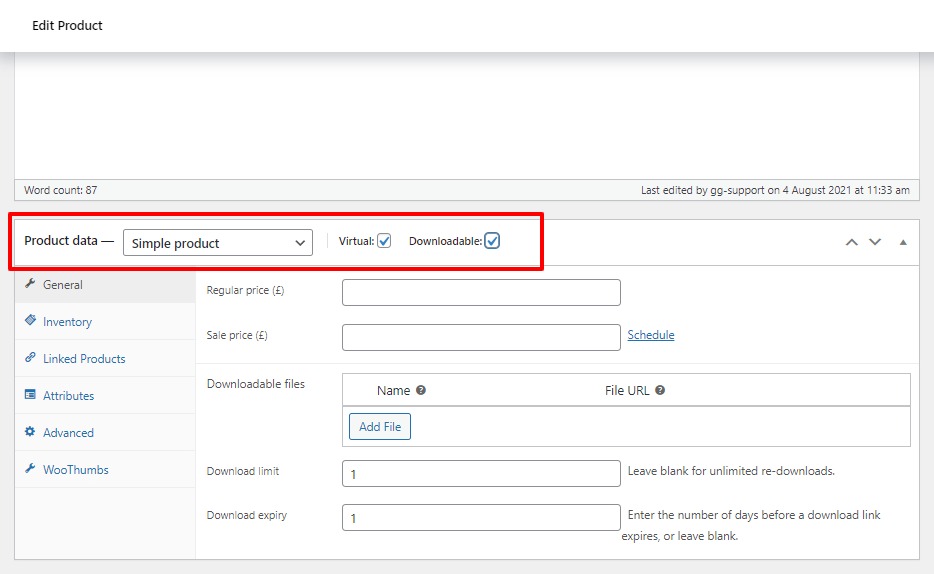
Task: Click the Downloadable files label
Action: coord(256,384)
